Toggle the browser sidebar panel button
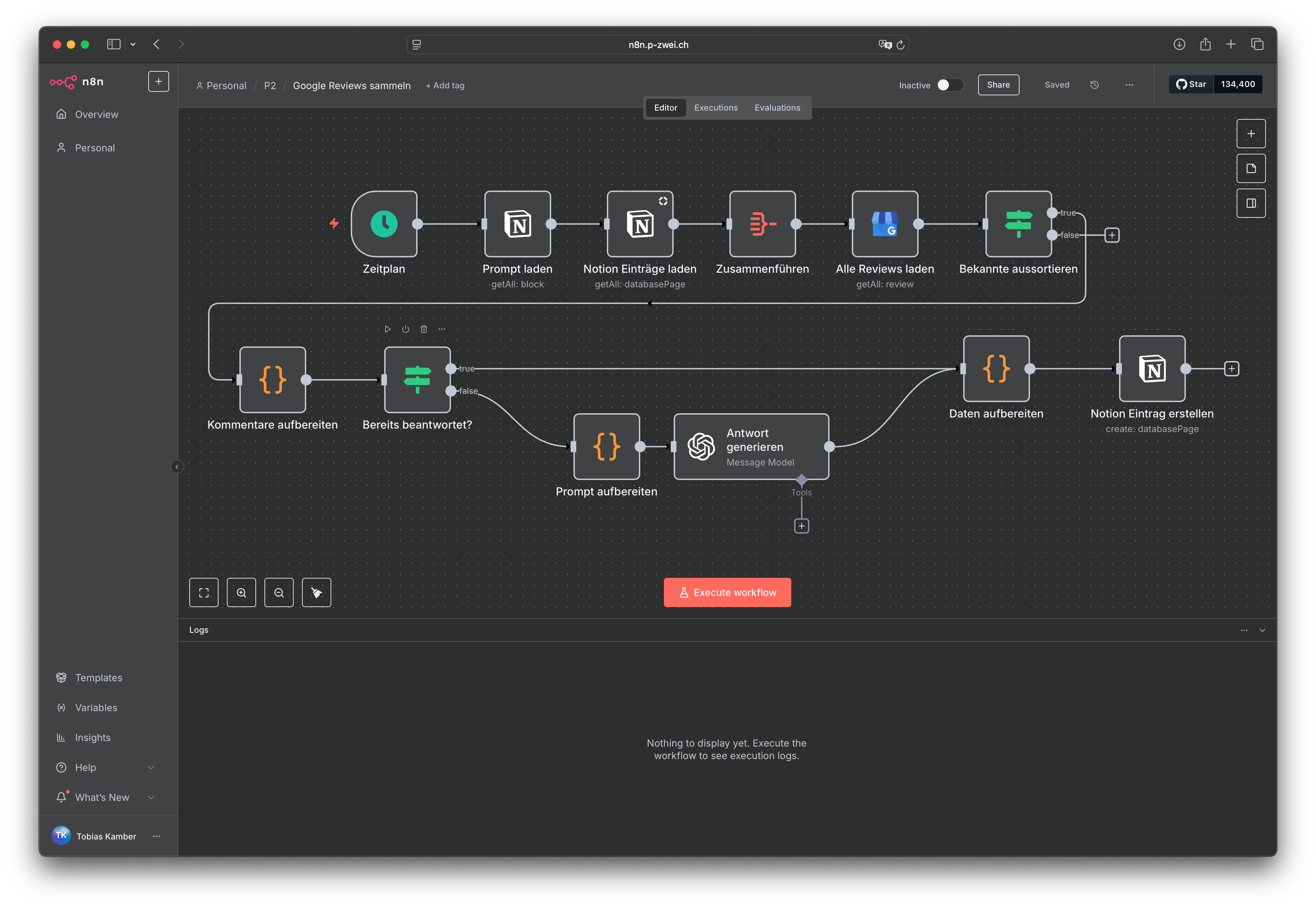This screenshot has height=908, width=1316. click(x=114, y=45)
